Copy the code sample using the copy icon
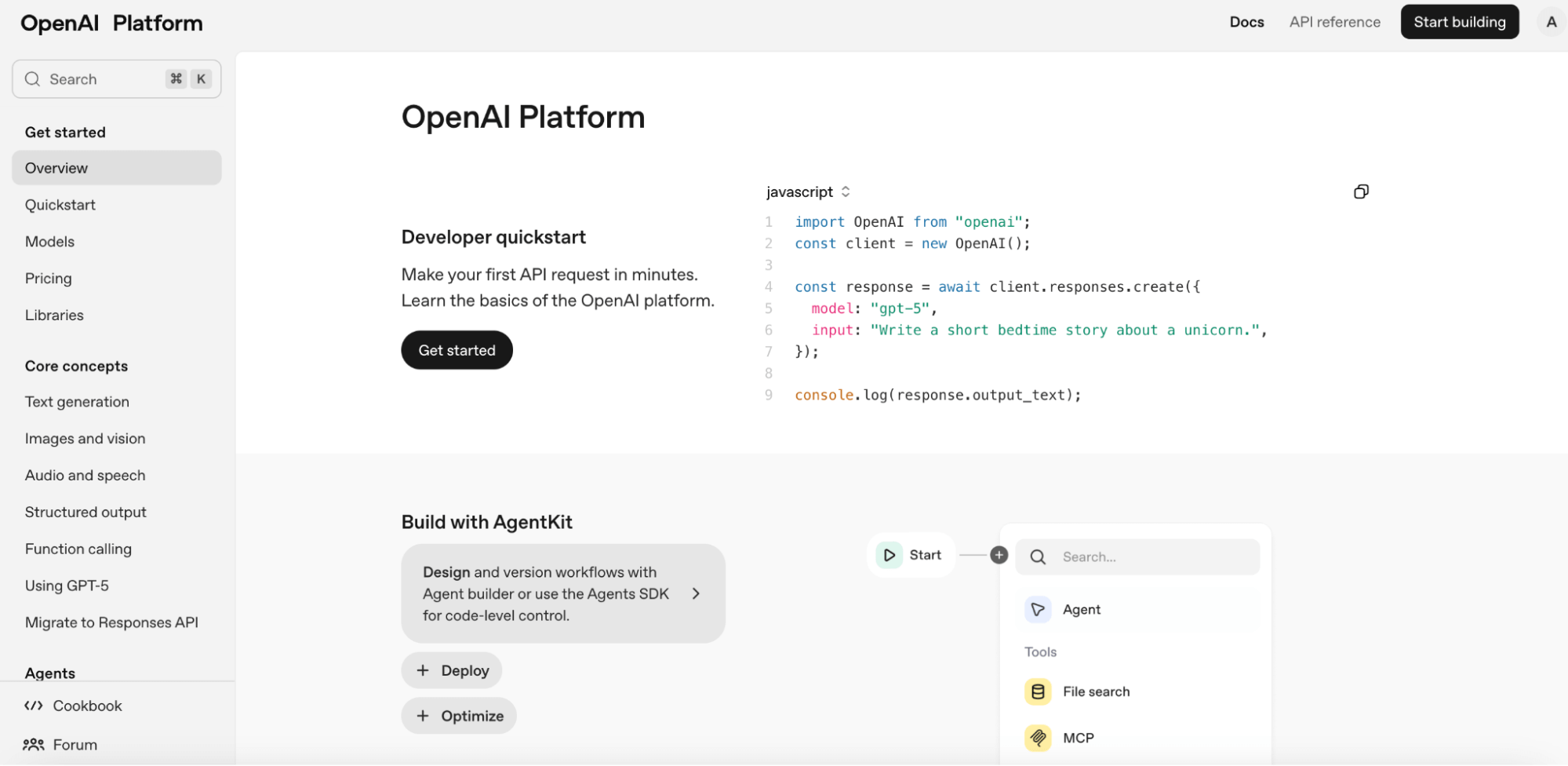This screenshot has height=766, width=1568. (x=1361, y=191)
